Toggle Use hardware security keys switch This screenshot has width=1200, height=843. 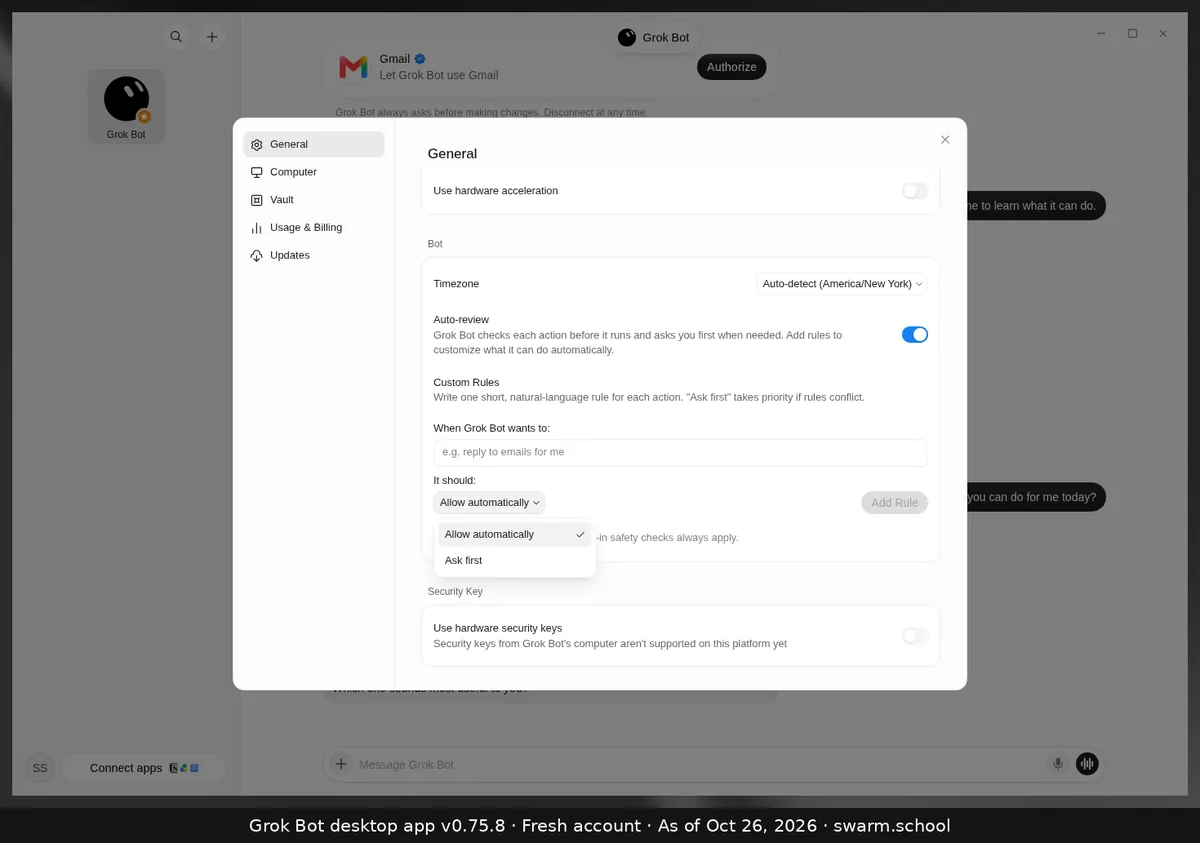(915, 636)
